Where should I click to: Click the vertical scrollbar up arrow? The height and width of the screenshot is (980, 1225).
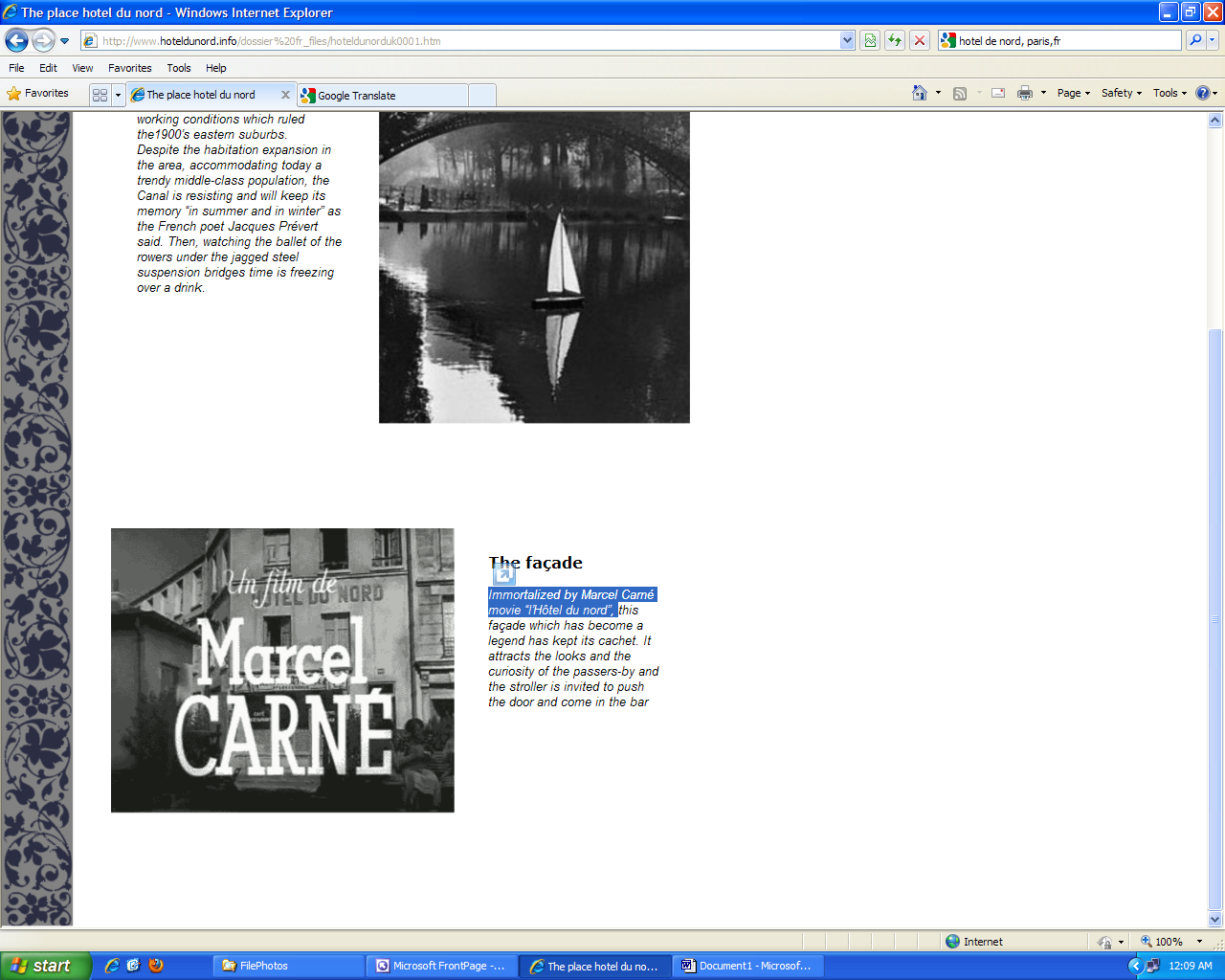point(1215,121)
